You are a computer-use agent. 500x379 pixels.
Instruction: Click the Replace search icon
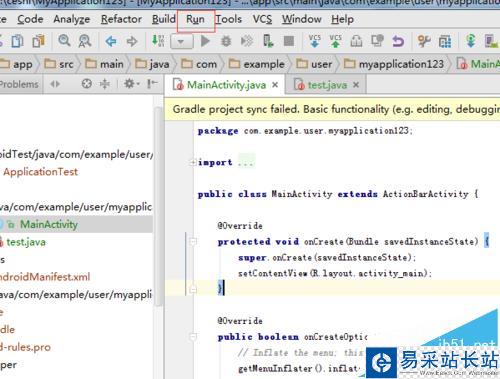click(85, 41)
